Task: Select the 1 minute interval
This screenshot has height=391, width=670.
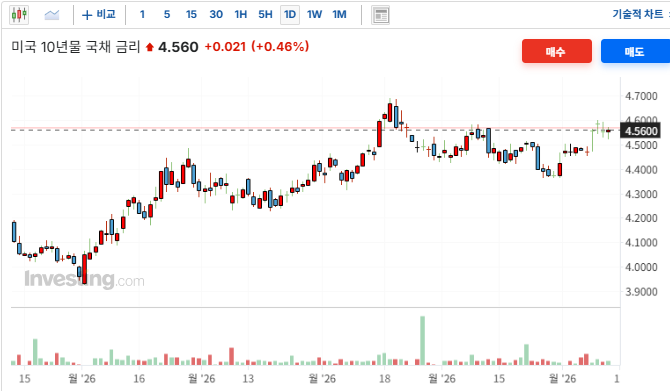Action: [142, 15]
